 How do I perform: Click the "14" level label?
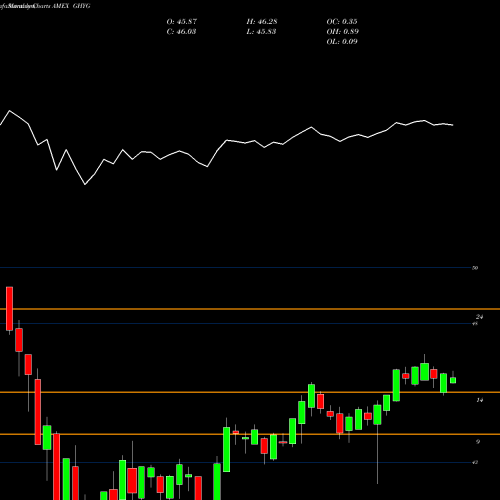pyautogui.click(x=479, y=400)
